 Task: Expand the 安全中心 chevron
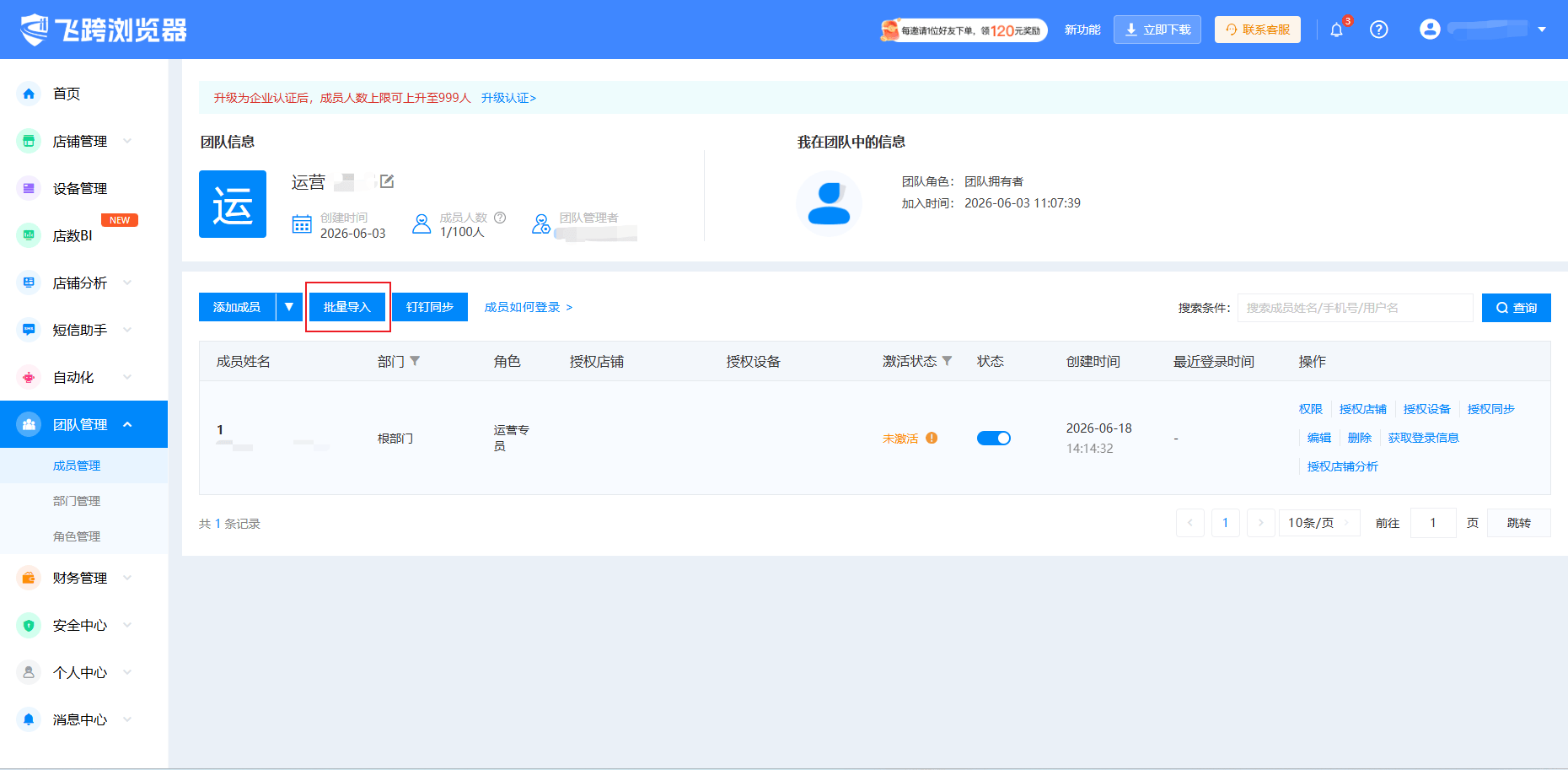point(127,625)
